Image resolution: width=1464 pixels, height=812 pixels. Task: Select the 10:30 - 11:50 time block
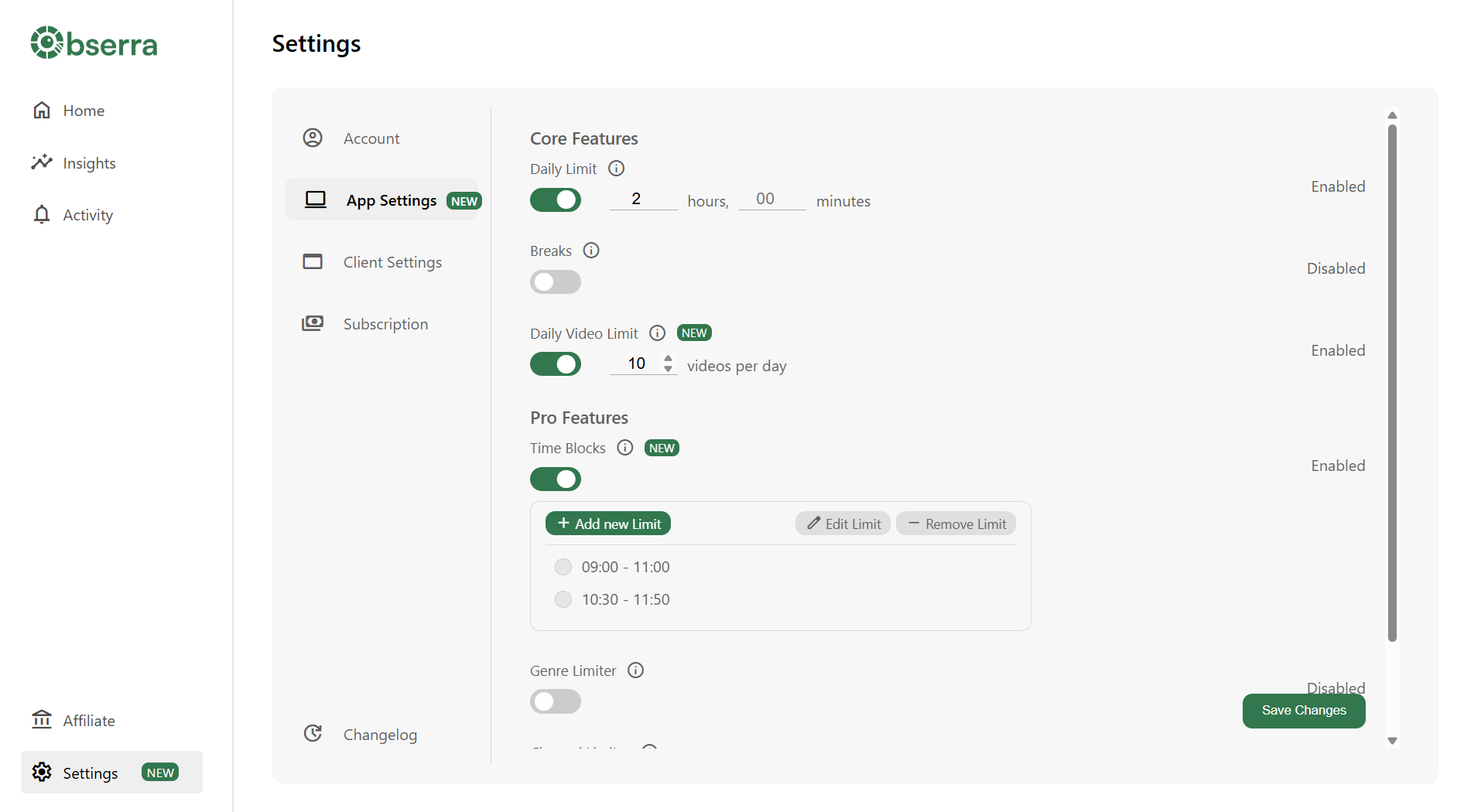pyautogui.click(x=563, y=599)
